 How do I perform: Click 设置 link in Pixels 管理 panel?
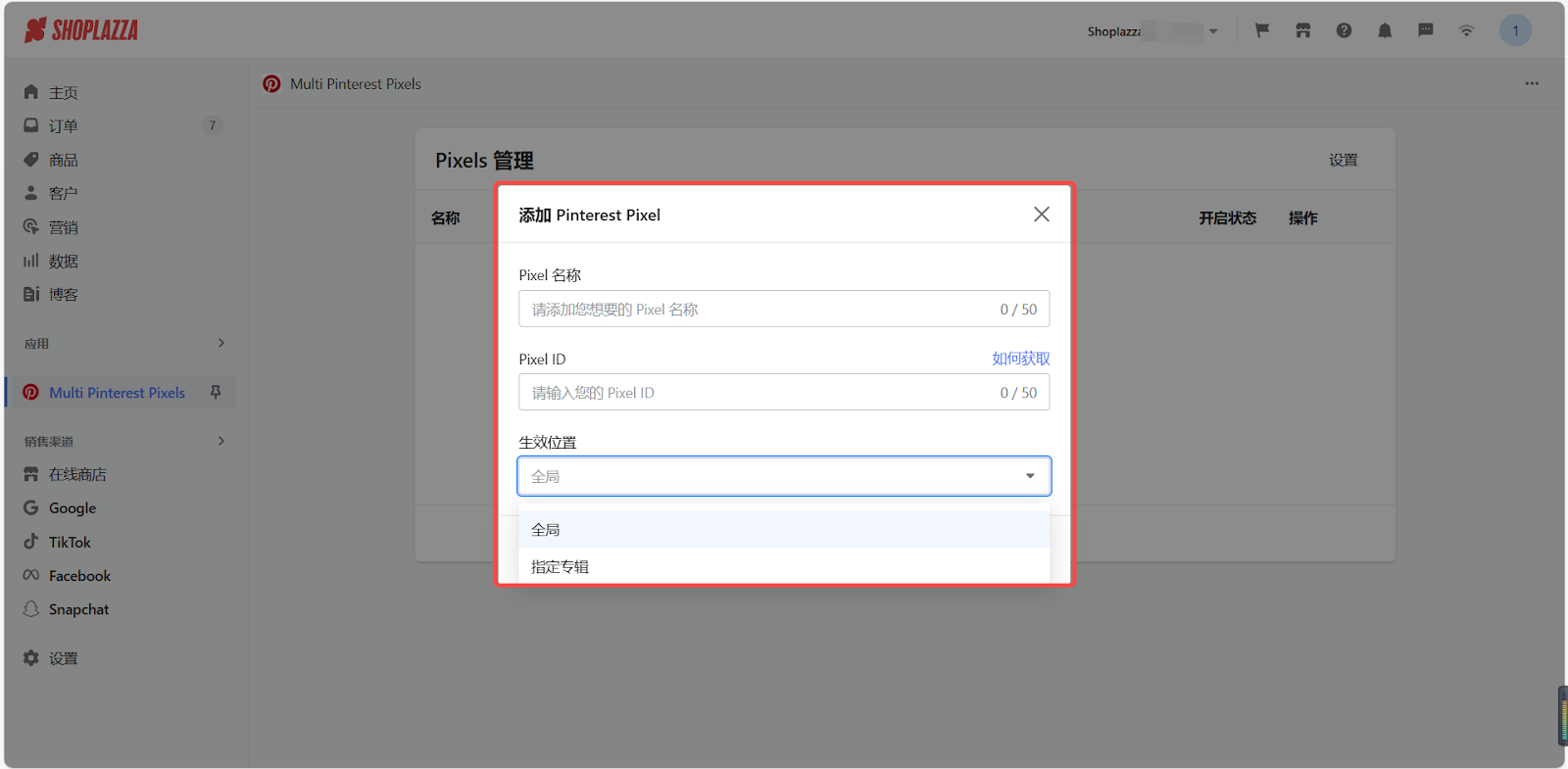click(x=1343, y=160)
